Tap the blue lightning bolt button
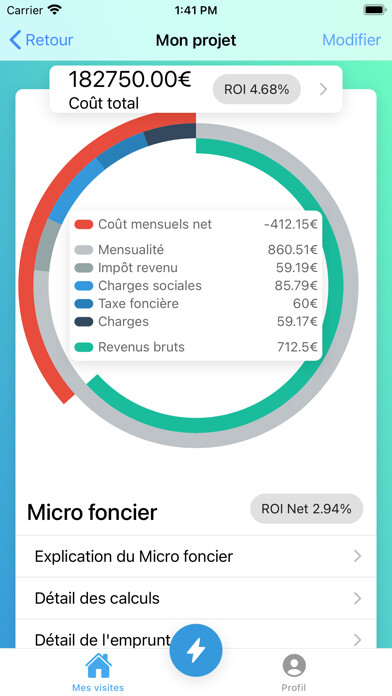The image size is (392, 696). (x=196, y=650)
